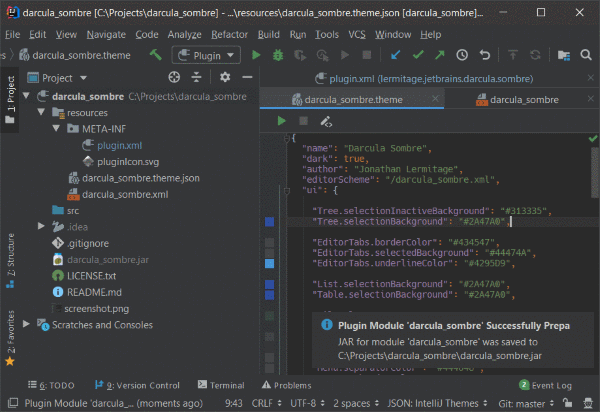
Task: Collapse all nodes in Project panel
Action: point(196,77)
